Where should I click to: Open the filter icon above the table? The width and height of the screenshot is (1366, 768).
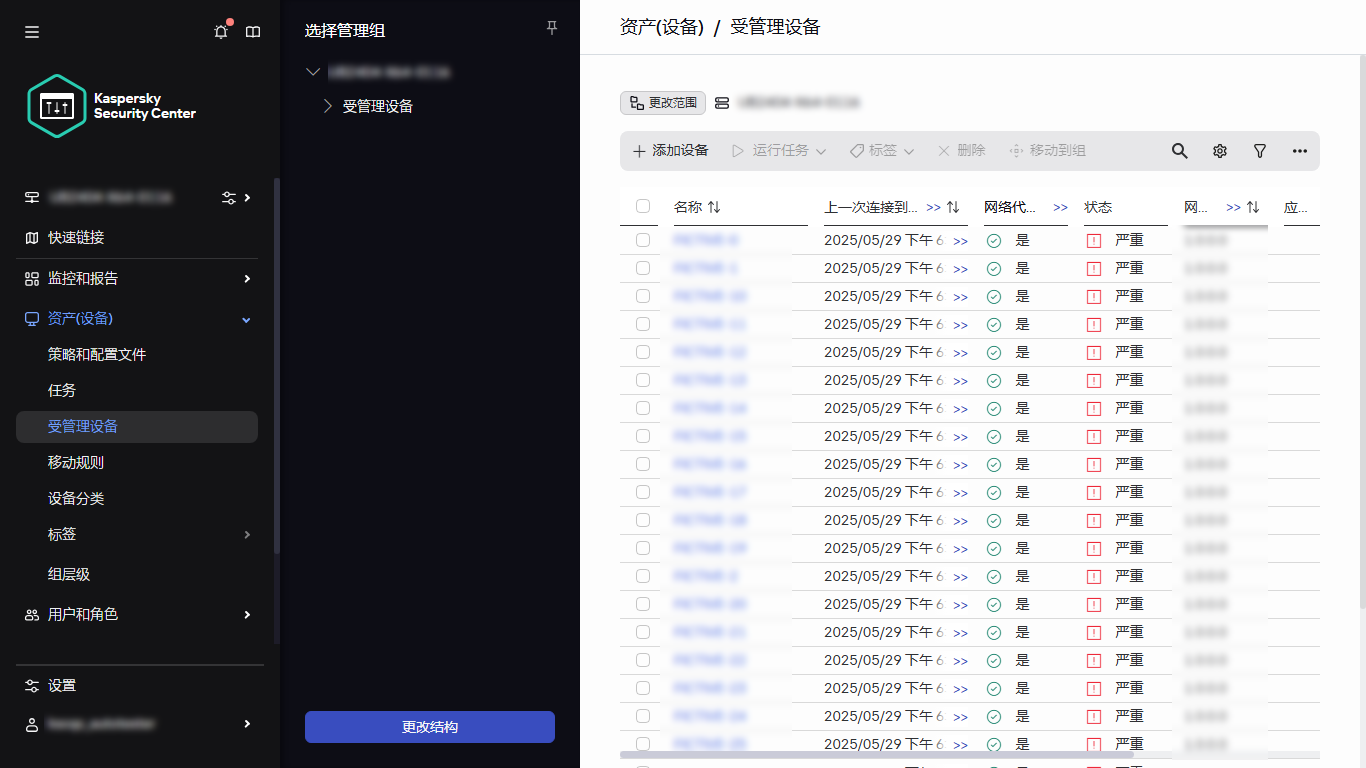coord(1259,151)
